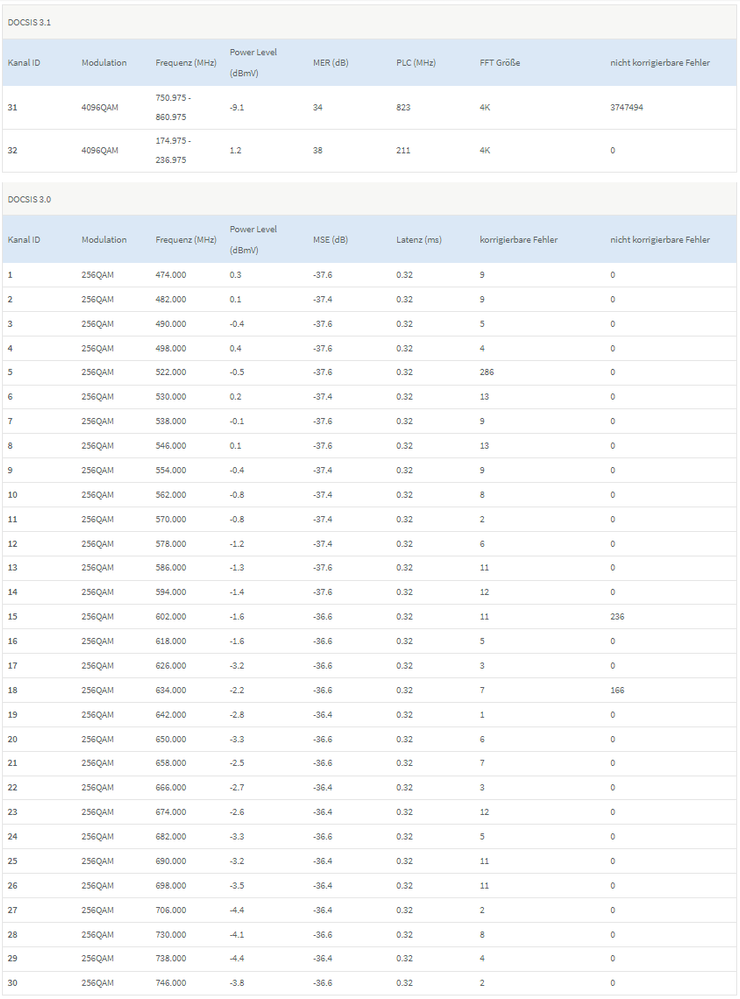The width and height of the screenshot is (740, 999).
Task: Click power level -3.5 in channel 26 row
Action: (x=236, y=886)
